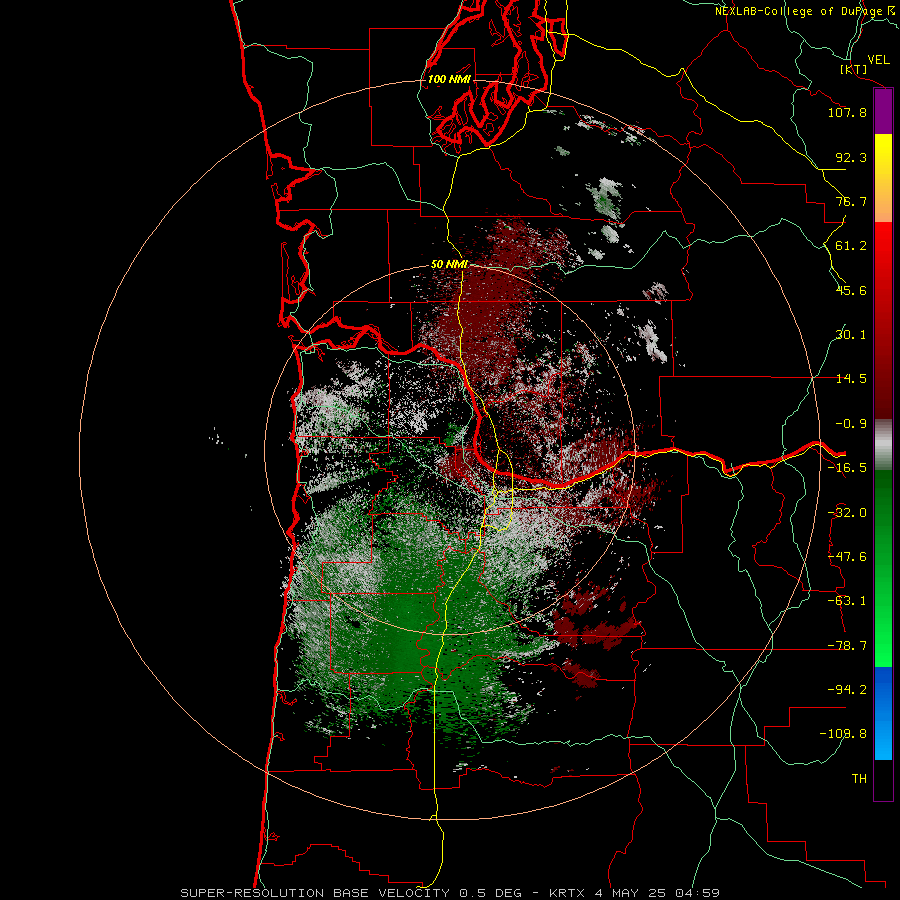Pick the yellow-orange segment of the color bar

coord(883,178)
